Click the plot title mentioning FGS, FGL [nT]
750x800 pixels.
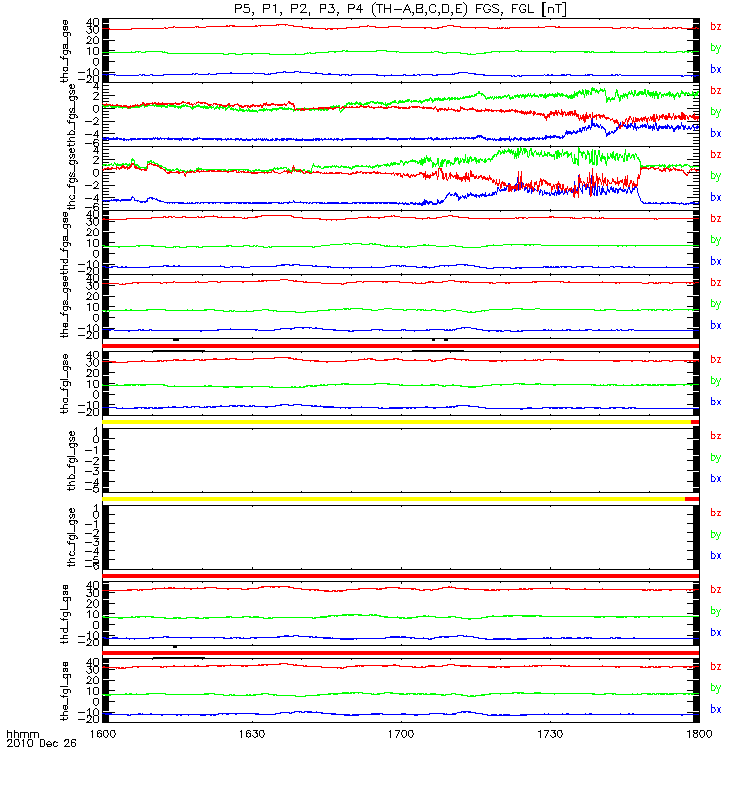click(x=401, y=9)
